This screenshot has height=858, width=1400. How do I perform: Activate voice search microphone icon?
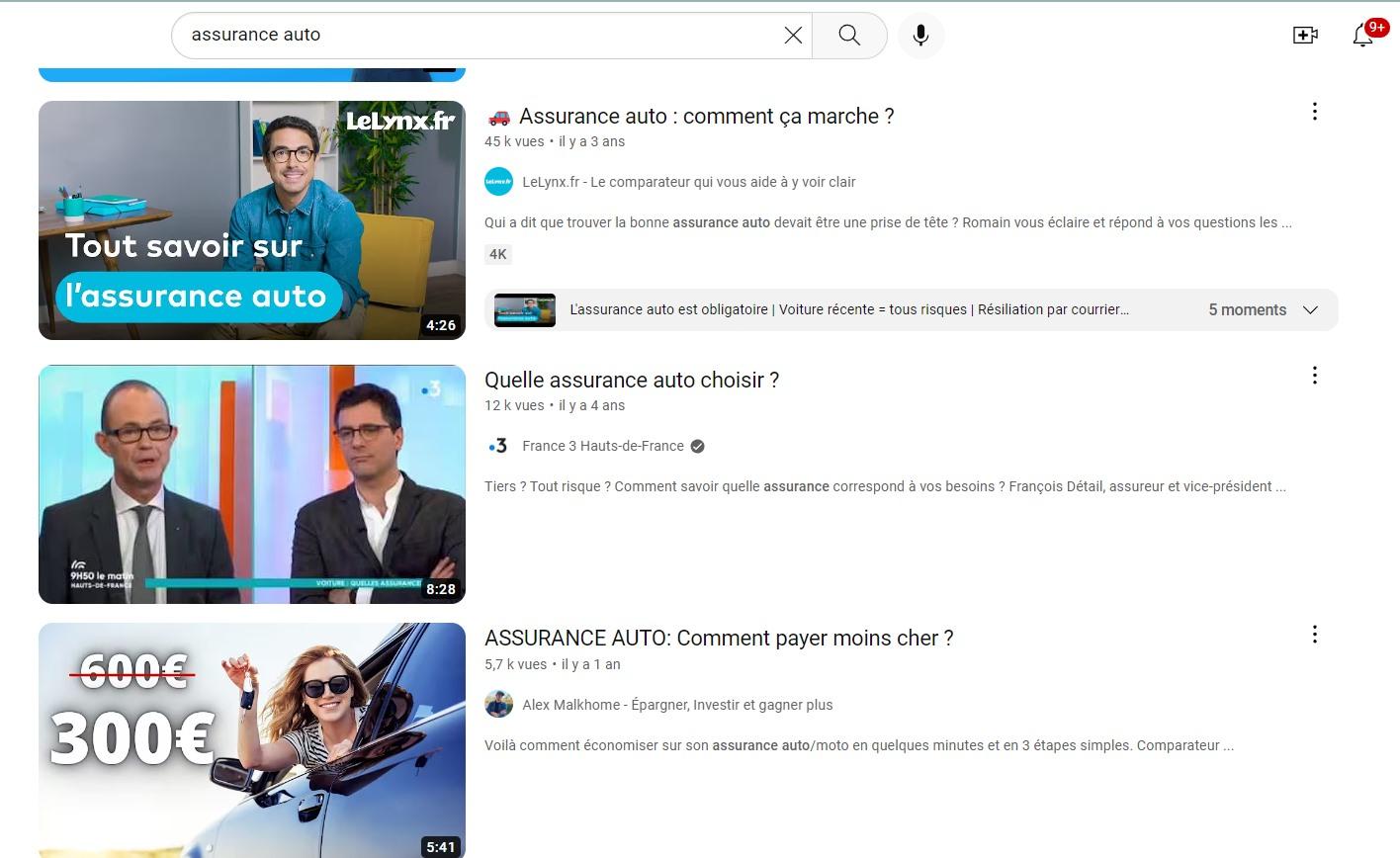point(920,36)
